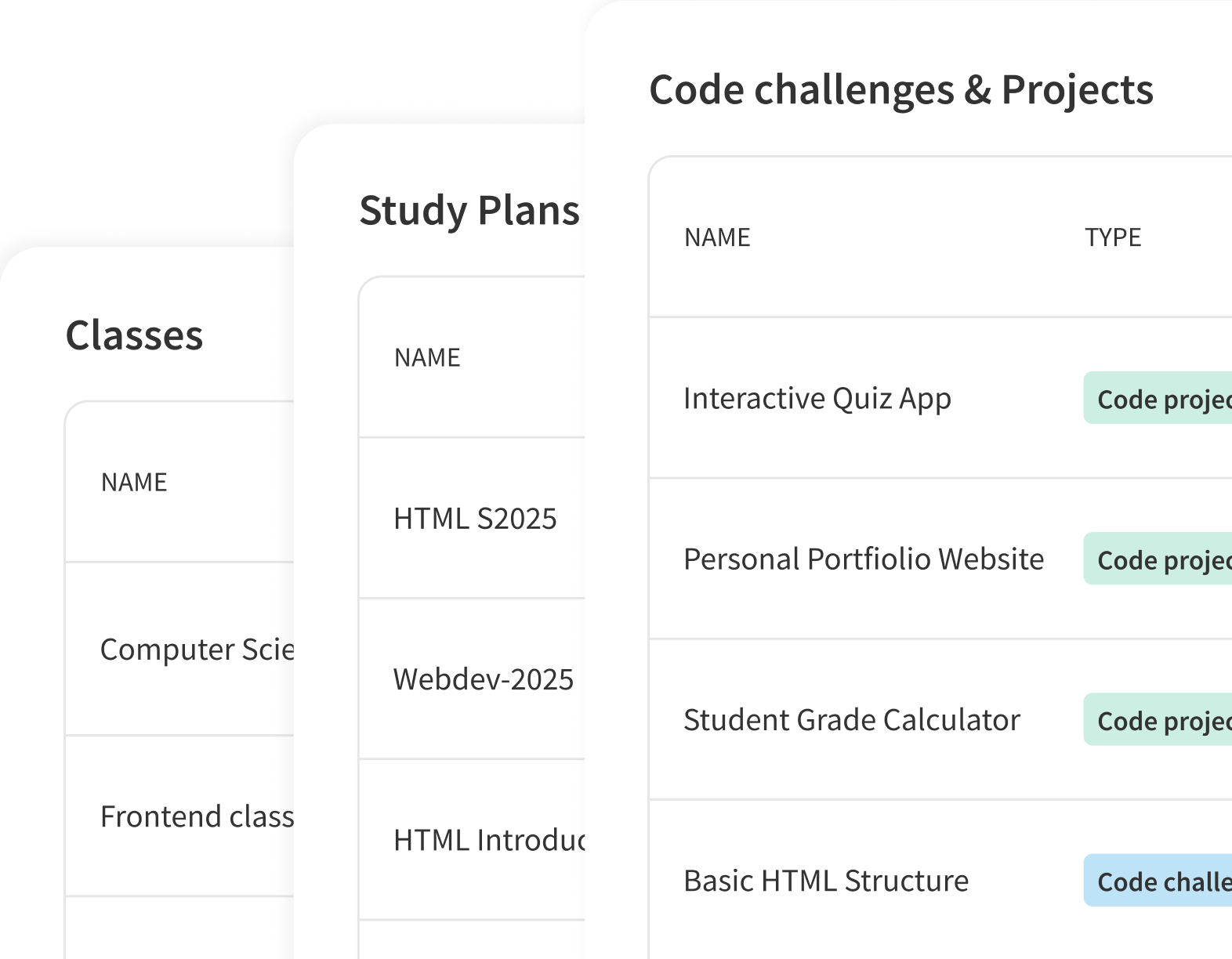Viewport: 1232px width, 959px height.
Task: Click the Code project badge for Personal Portfiolio Website
Action: click(1160, 559)
